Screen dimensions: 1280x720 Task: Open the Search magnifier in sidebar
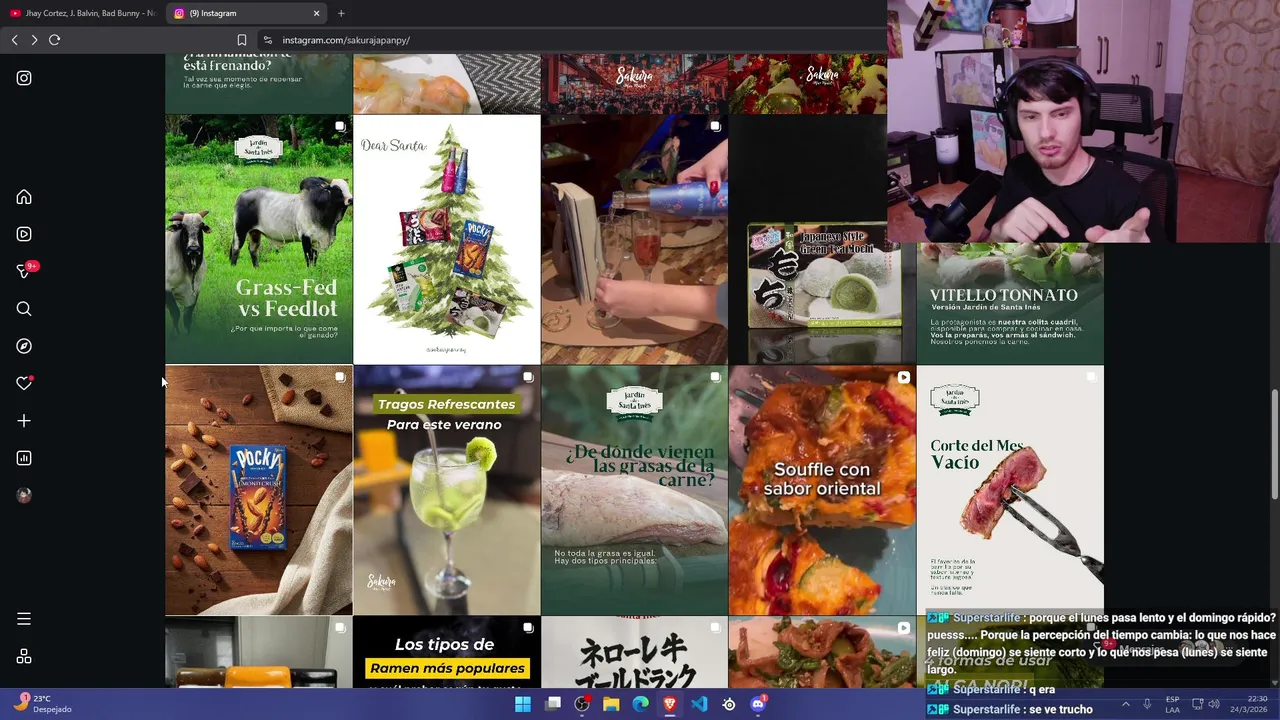[x=24, y=309]
